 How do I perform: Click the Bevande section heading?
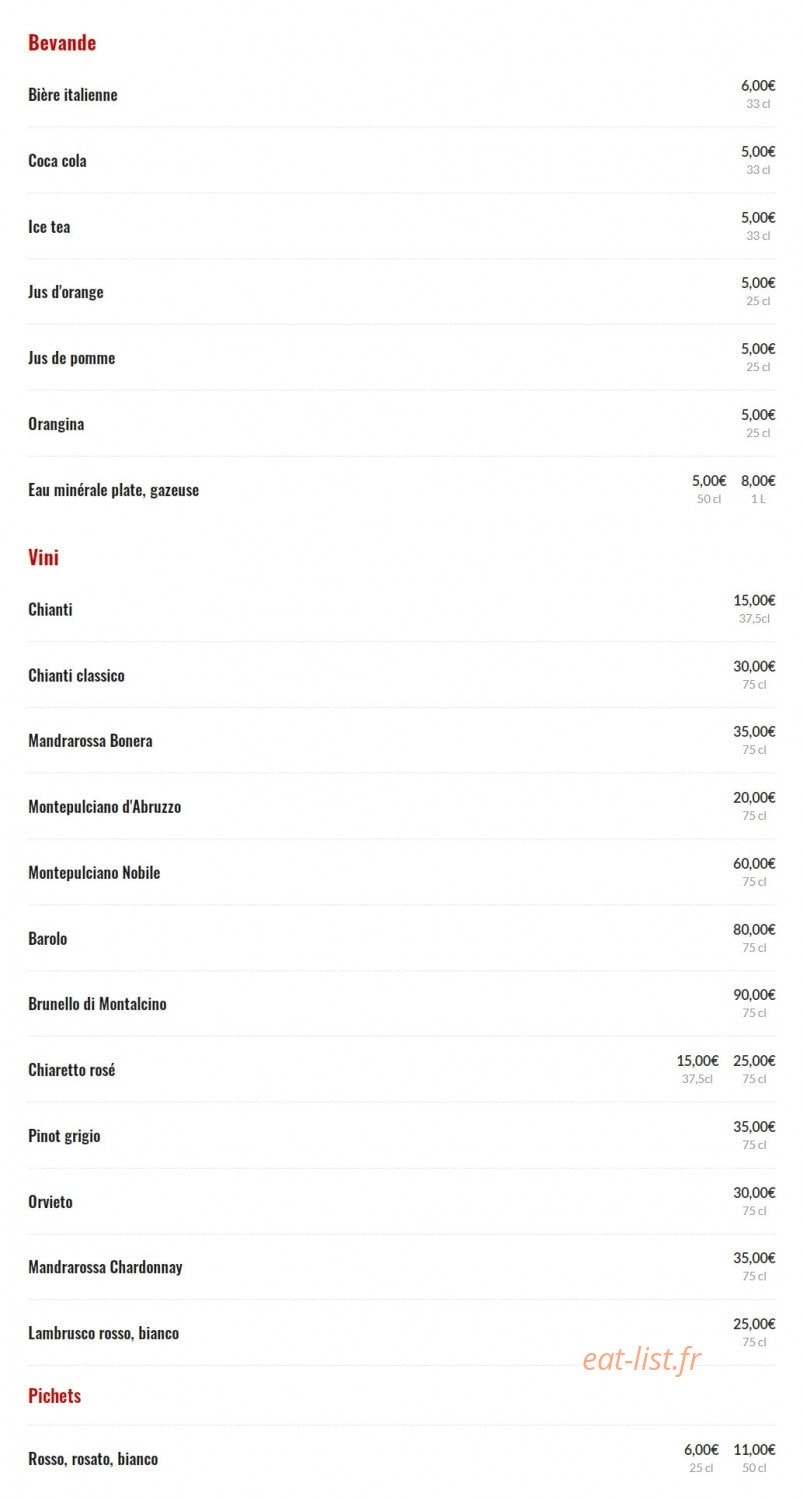(x=62, y=43)
